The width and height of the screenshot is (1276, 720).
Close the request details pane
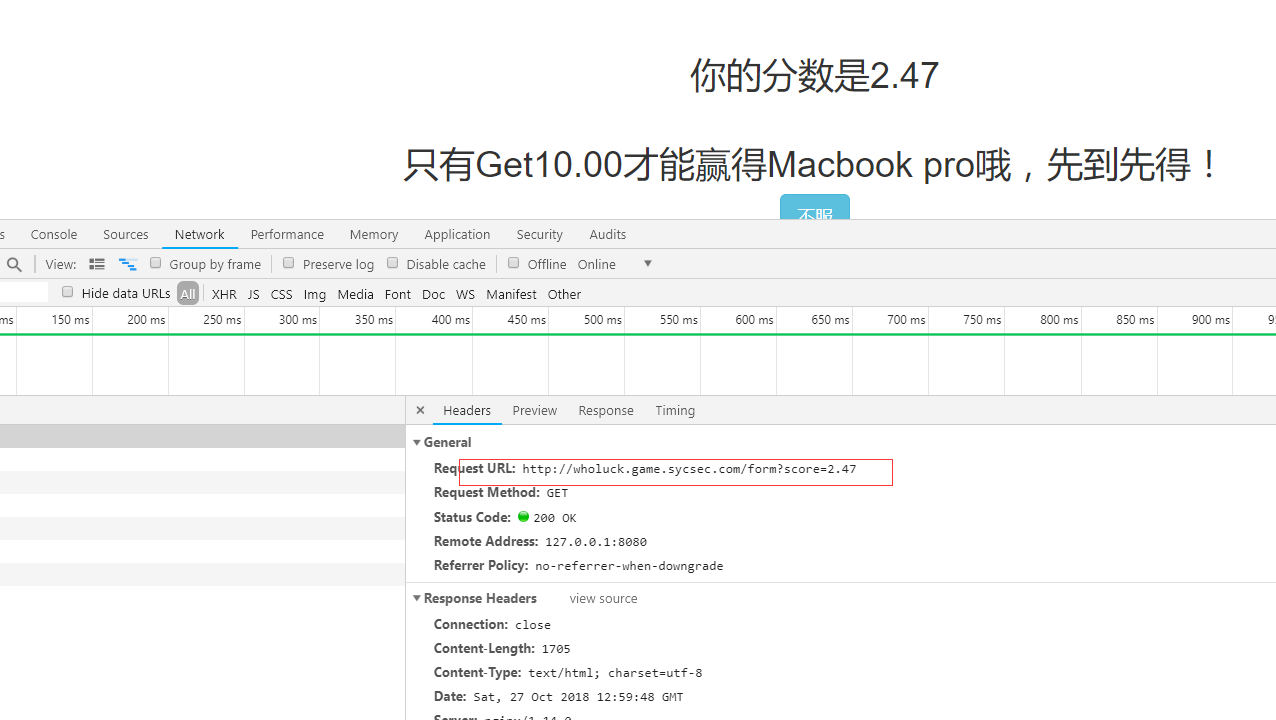point(420,410)
